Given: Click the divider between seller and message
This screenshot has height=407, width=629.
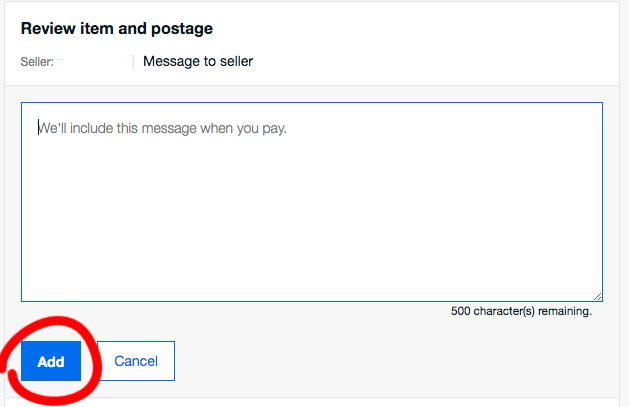Looking at the screenshot, I should pyautogui.click(x=134, y=62).
